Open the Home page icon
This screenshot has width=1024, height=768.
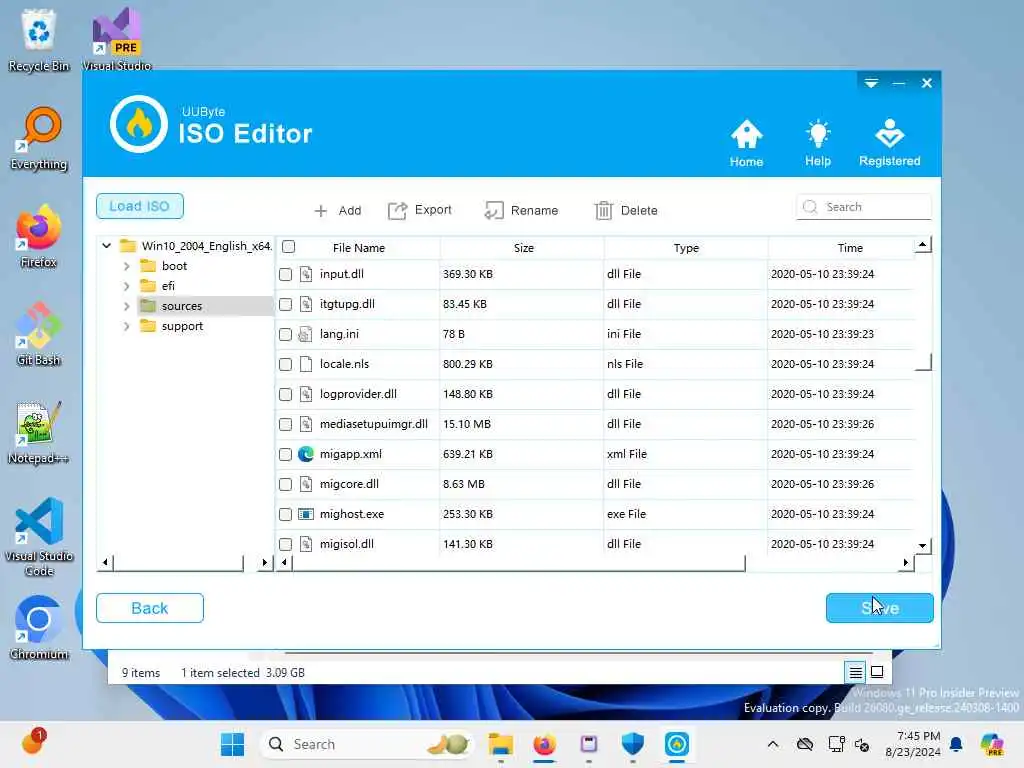tap(746, 135)
